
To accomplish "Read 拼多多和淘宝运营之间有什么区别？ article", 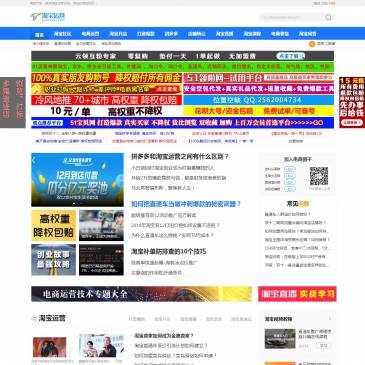I will pos(180,157).
